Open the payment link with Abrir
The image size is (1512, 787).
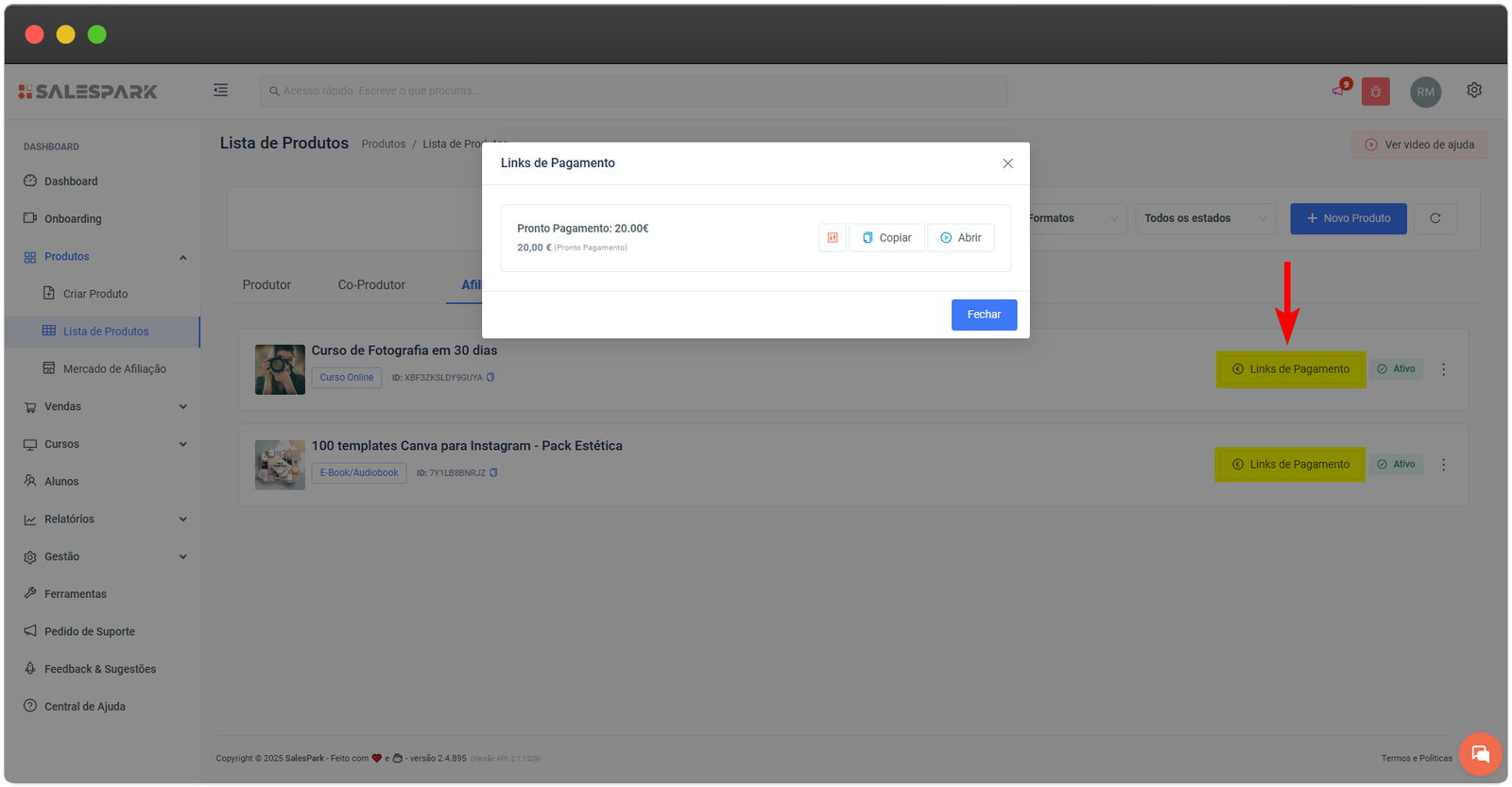[x=960, y=238]
